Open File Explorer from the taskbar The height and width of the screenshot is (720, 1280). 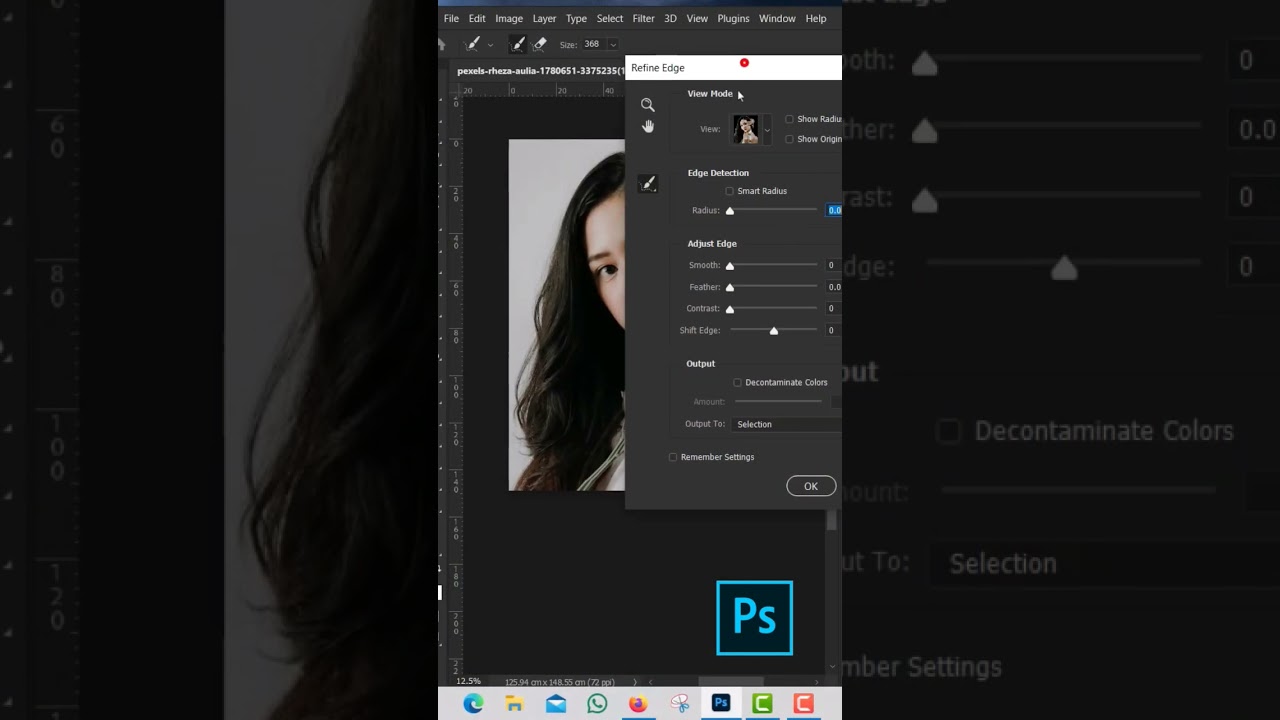tap(515, 704)
